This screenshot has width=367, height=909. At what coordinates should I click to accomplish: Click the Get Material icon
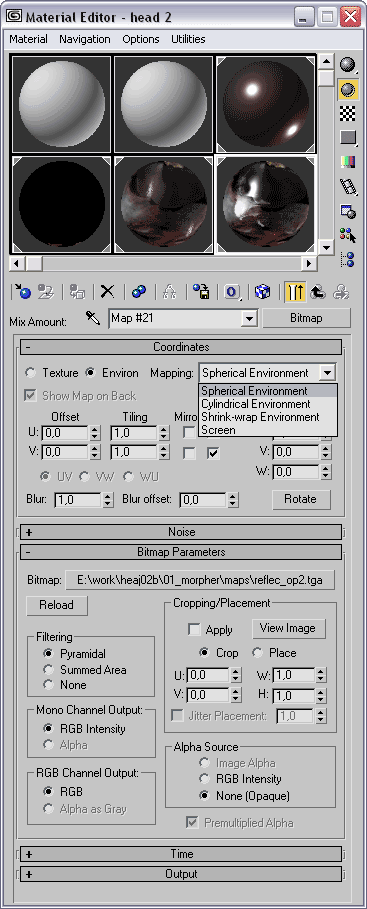tap(22, 292)
